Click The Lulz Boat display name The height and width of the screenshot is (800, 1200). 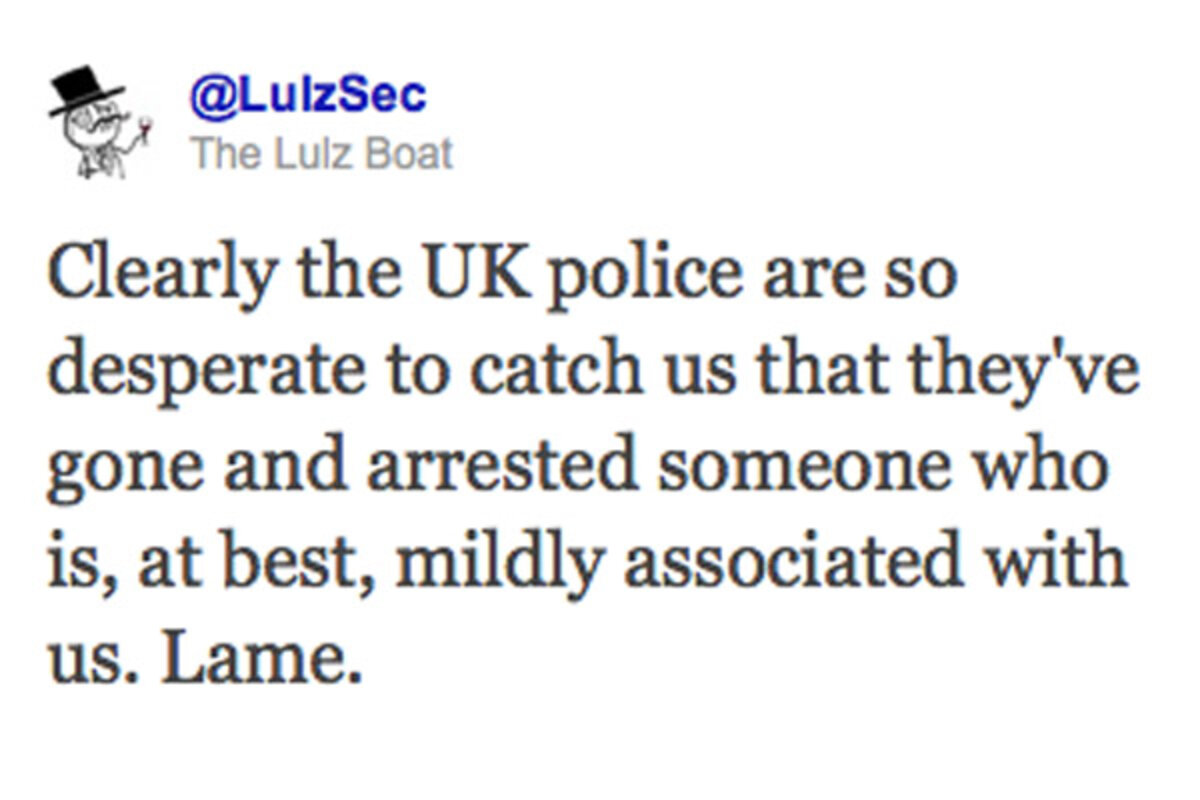(x=321, y=154)
